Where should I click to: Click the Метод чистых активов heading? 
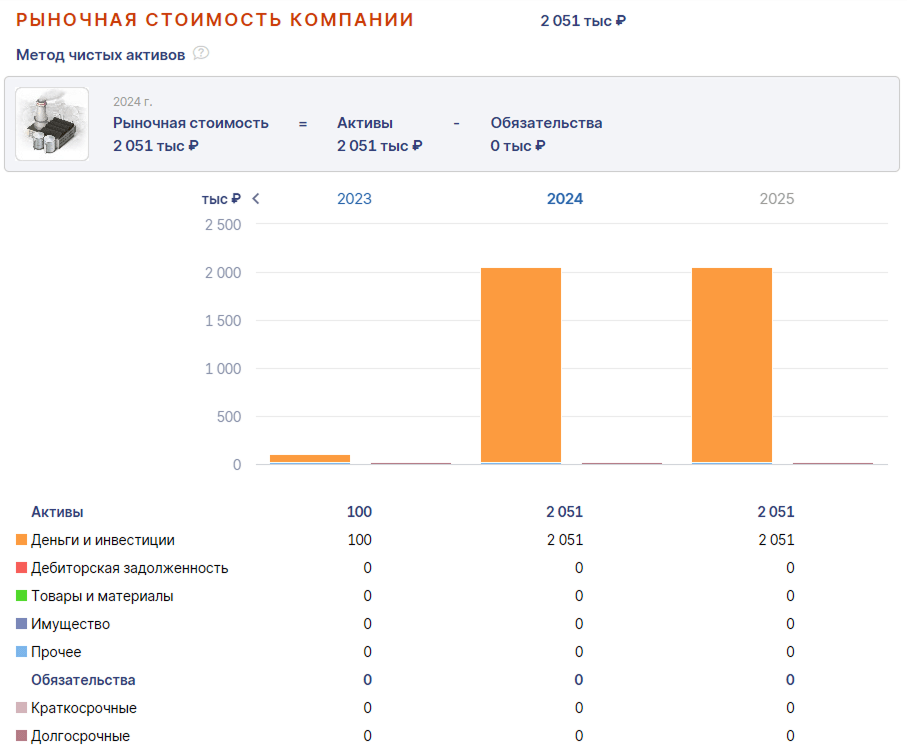[x=101, y=55]
